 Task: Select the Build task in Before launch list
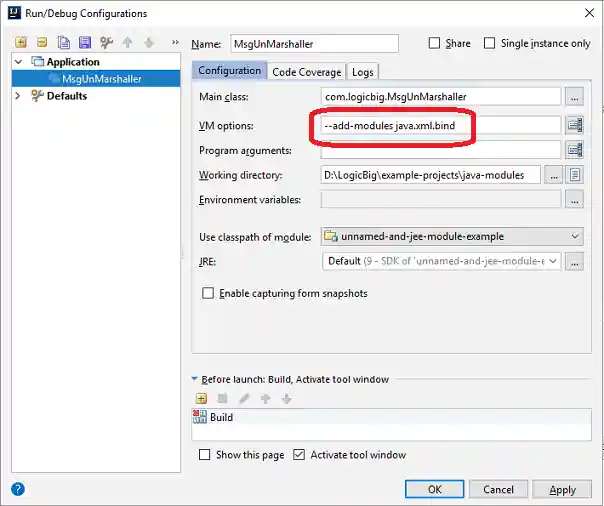point(391,417)
